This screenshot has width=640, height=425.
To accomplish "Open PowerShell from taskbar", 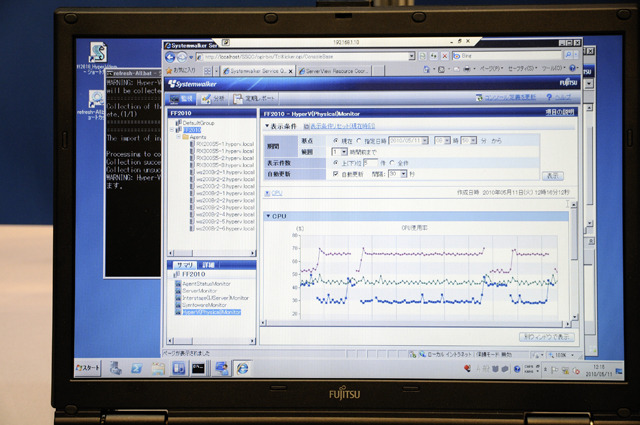I will [137, 369].
